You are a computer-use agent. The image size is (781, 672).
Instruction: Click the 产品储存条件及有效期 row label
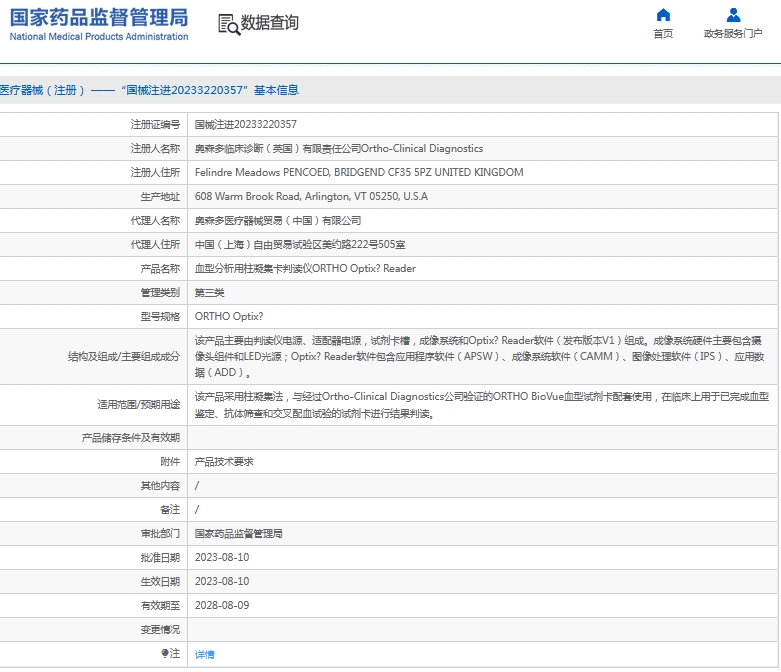(x=130, y=438)
